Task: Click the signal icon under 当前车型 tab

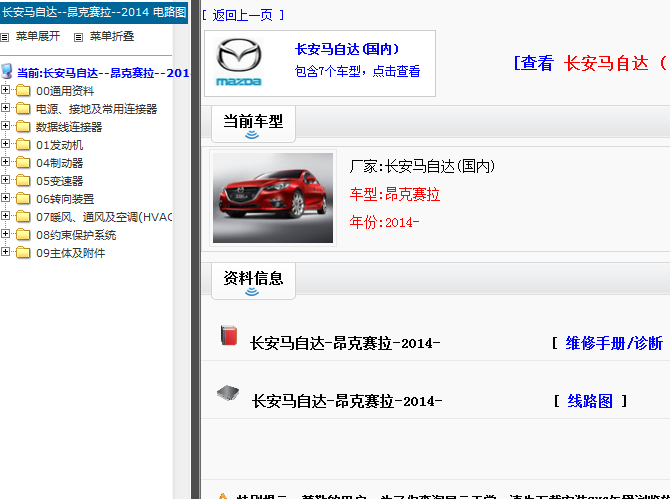Action: (x=252, y=135)
